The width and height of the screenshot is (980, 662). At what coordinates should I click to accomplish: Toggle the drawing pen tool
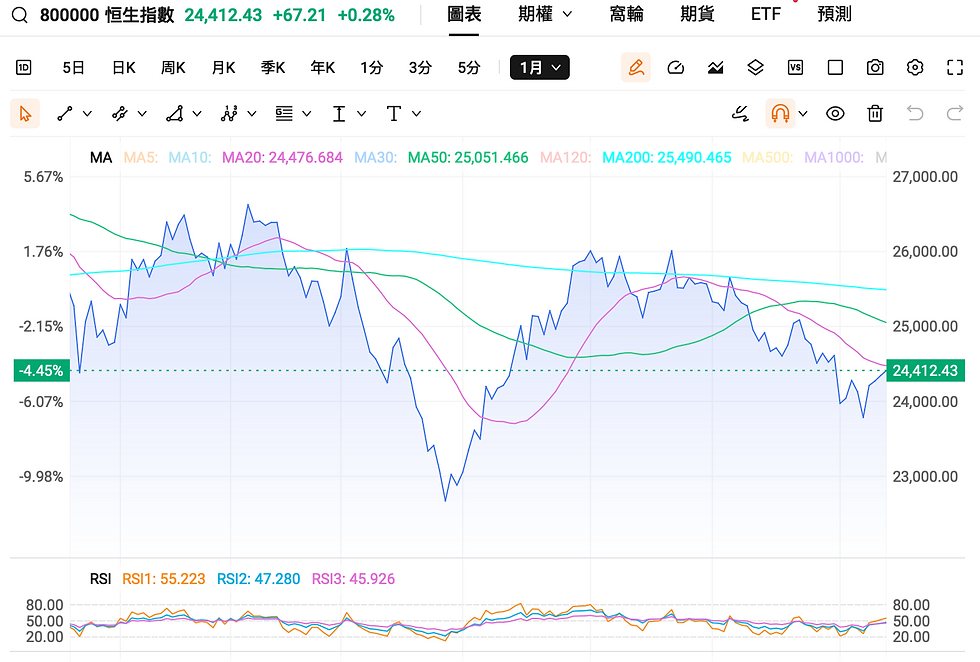[636, 68]
